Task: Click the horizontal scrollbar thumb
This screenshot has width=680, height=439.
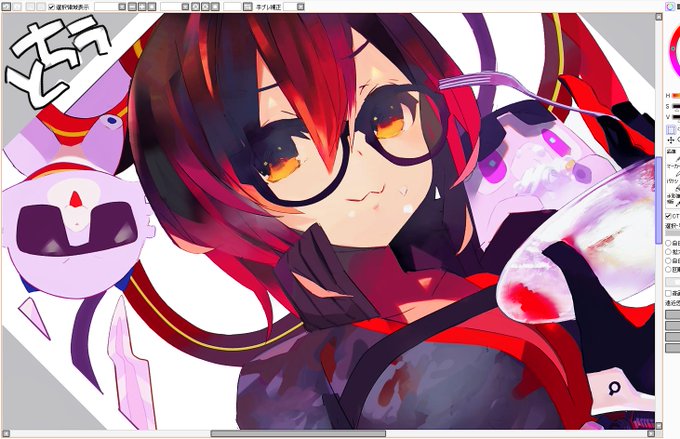Action: click(298, 433)
